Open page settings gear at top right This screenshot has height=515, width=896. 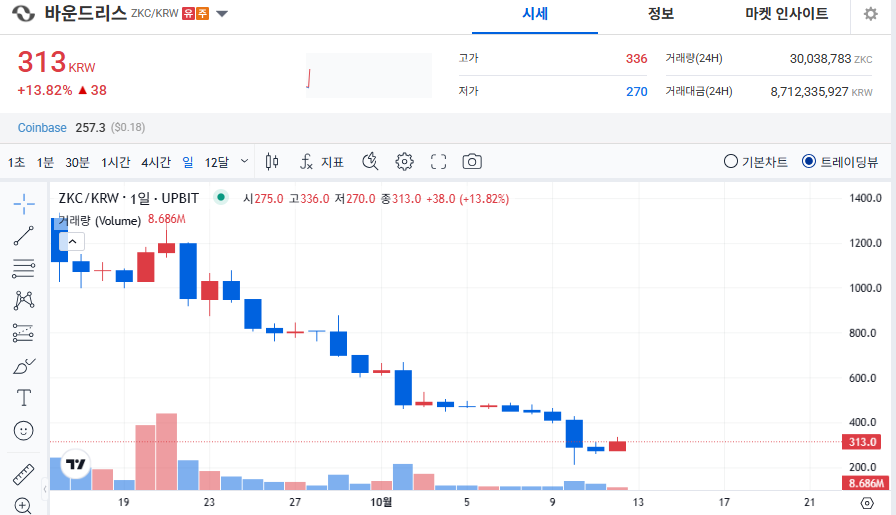[x=870, y=14]
